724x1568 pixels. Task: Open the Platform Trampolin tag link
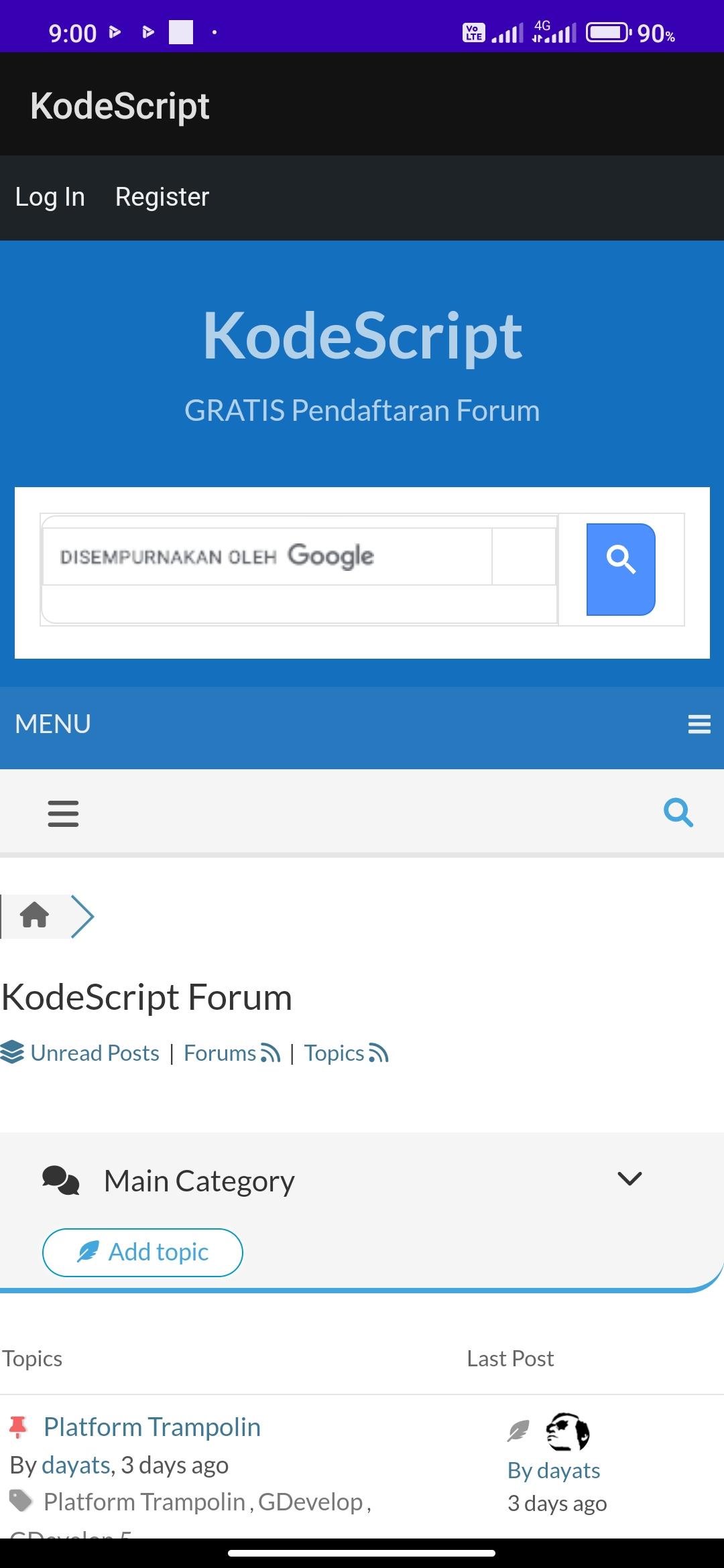tap(144, 1502)
